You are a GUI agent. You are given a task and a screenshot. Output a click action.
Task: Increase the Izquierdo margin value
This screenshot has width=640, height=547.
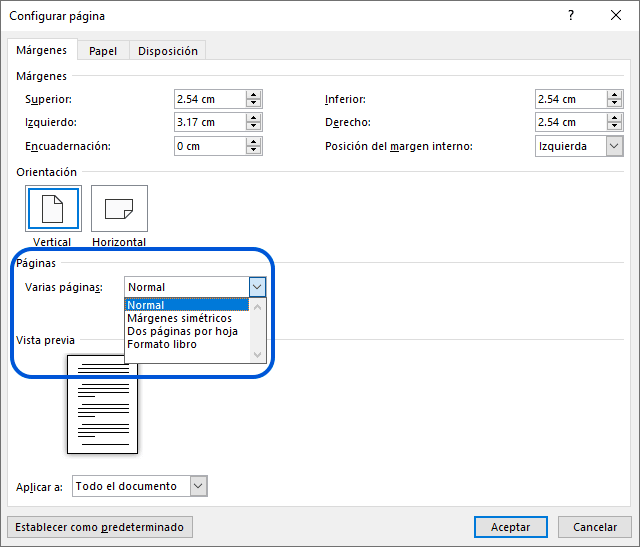253,118
